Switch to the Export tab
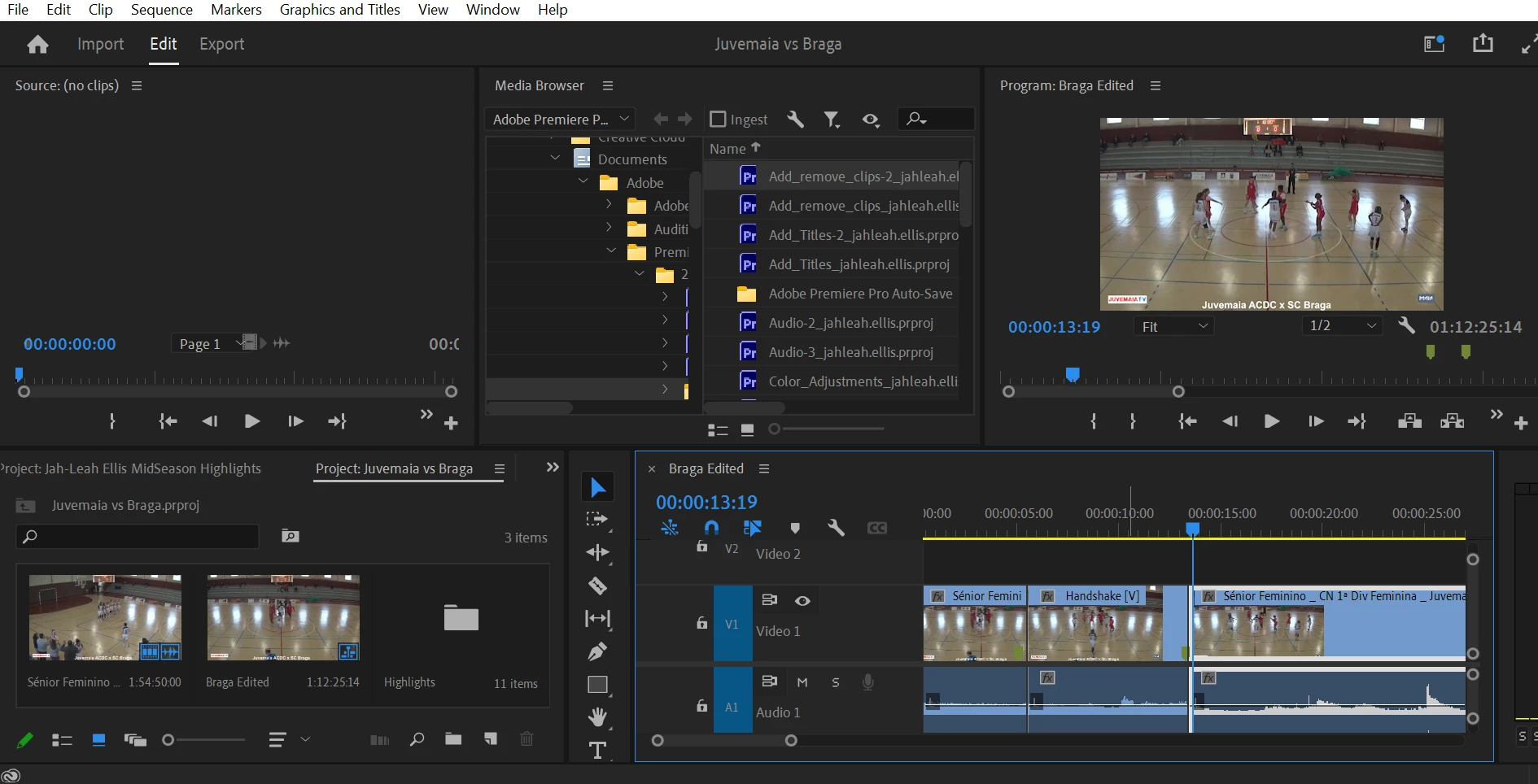Image resolution: width=1538 pixels, height=784 pixels. pyautogui.click(x=222, y=44)
